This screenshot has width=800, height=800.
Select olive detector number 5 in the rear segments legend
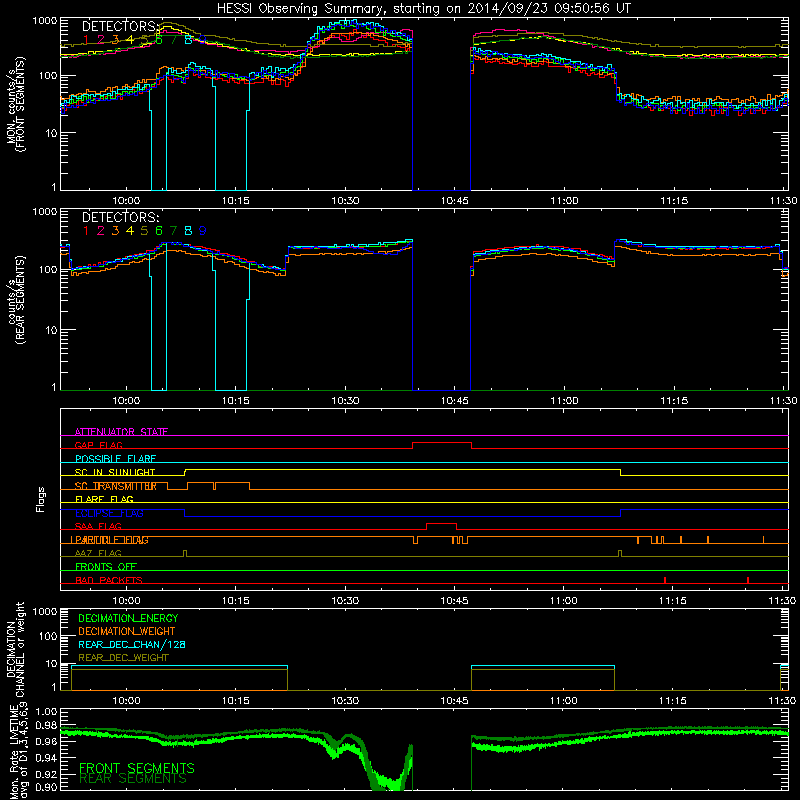144,231
